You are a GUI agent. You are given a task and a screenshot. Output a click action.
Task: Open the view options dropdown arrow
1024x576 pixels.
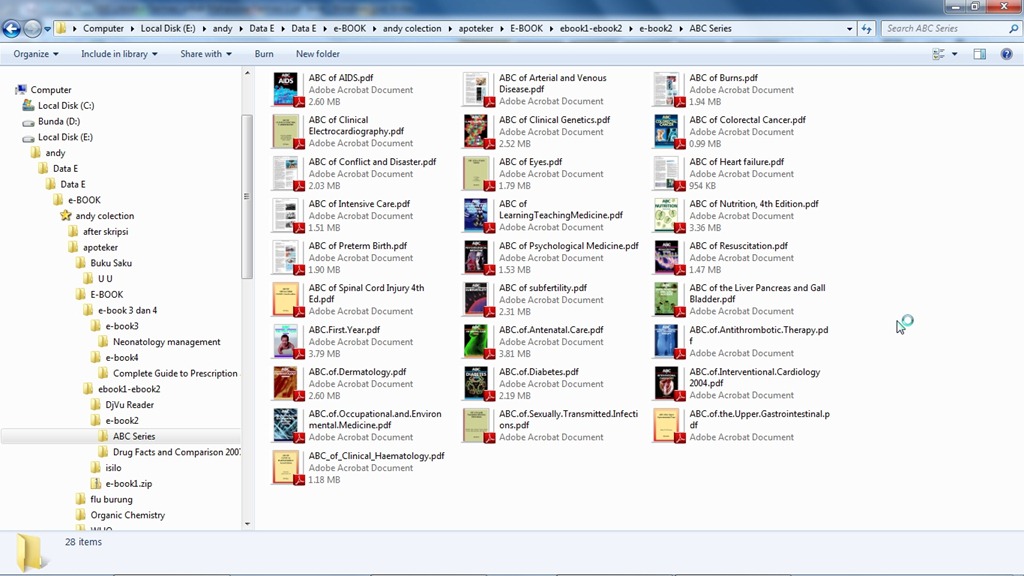pyautogui.click(x=955, y=54)
